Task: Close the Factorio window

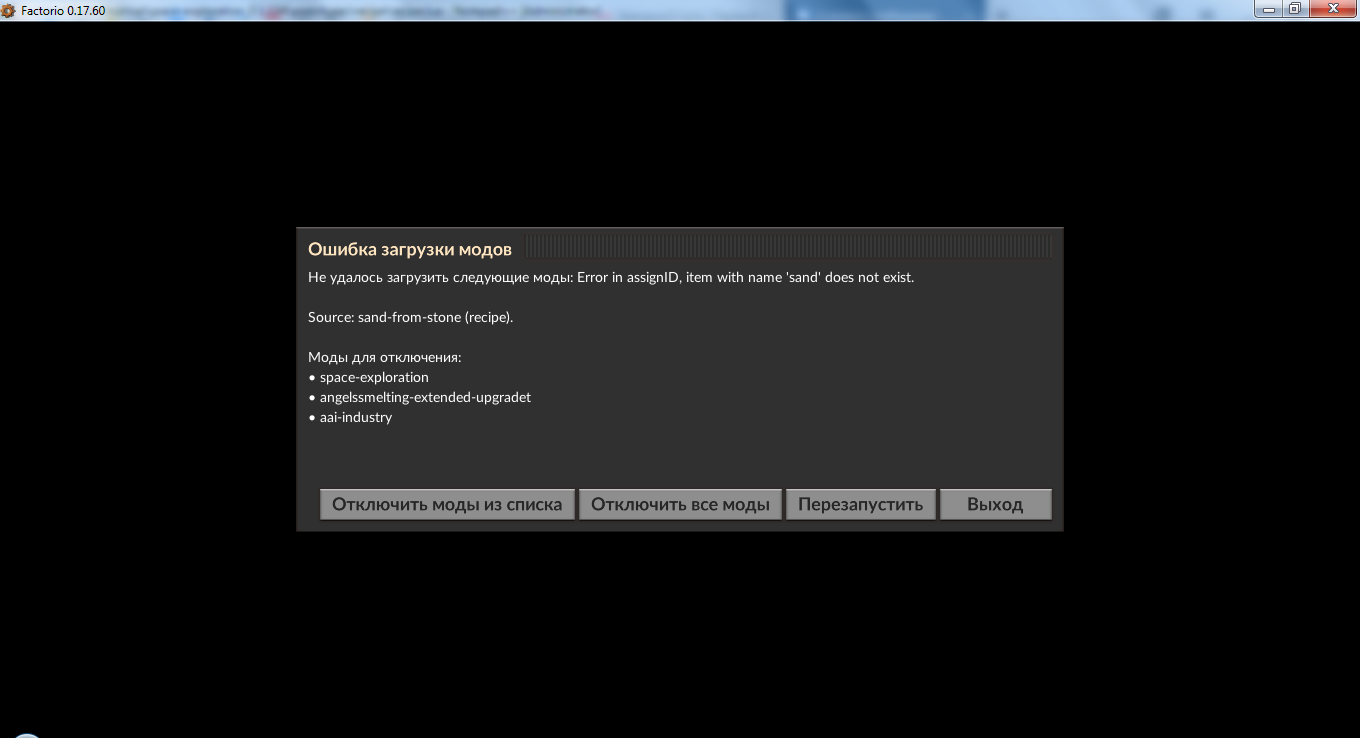Action: click(1331, 9)
